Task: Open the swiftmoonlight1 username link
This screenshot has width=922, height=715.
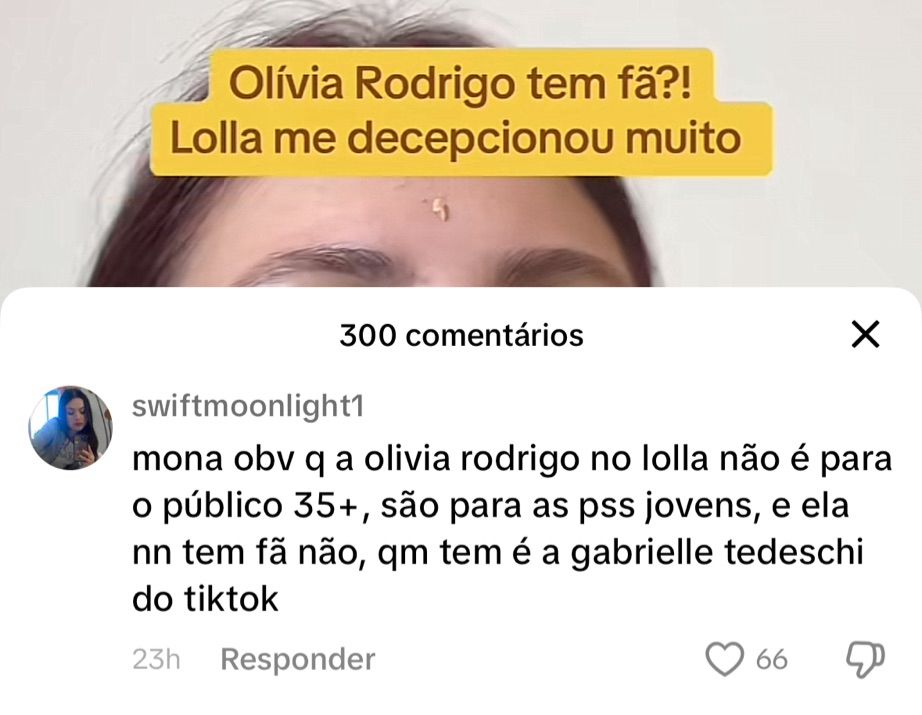Action: pos(248,406)
